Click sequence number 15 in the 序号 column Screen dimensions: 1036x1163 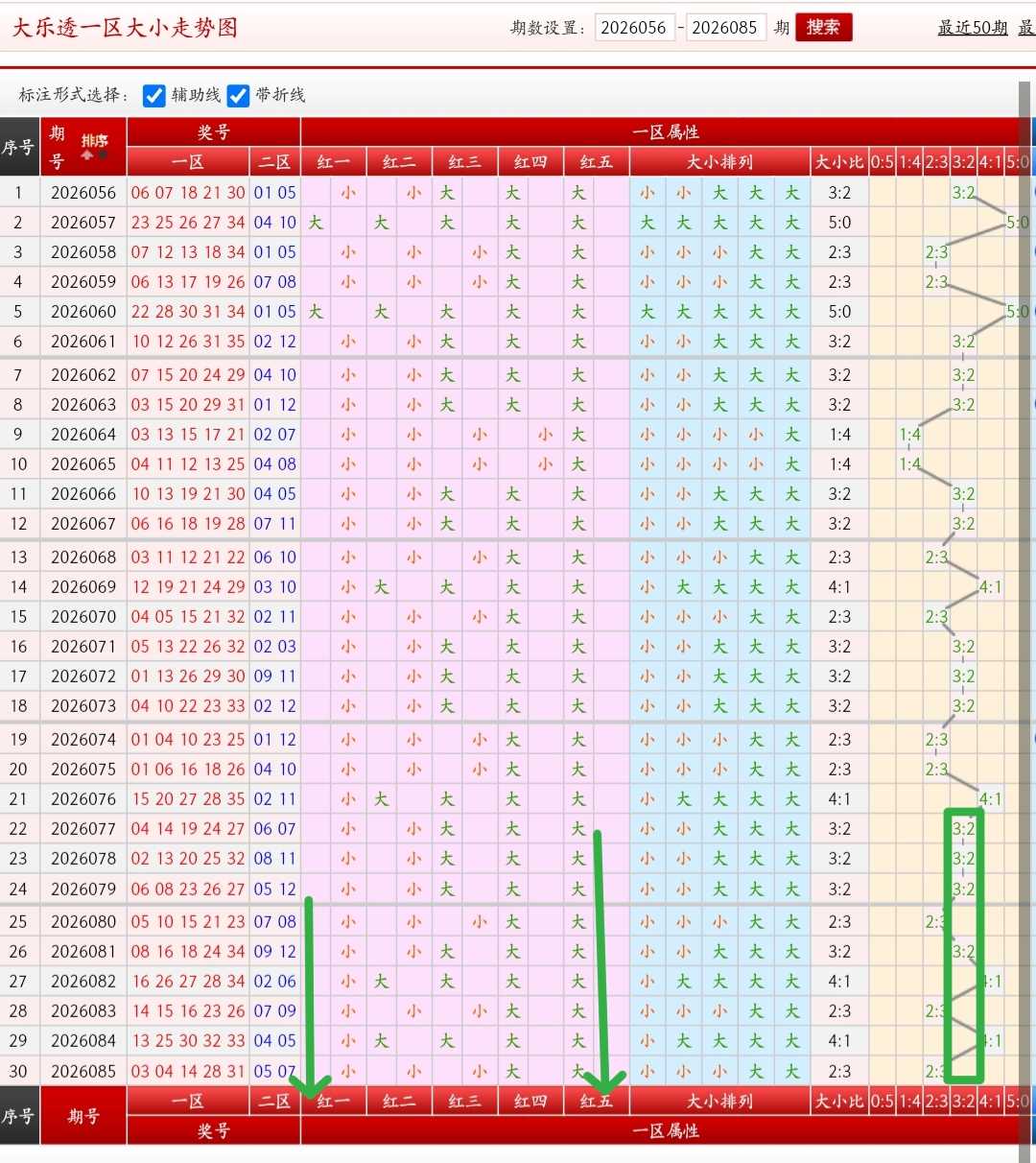(x=18, y=617)
